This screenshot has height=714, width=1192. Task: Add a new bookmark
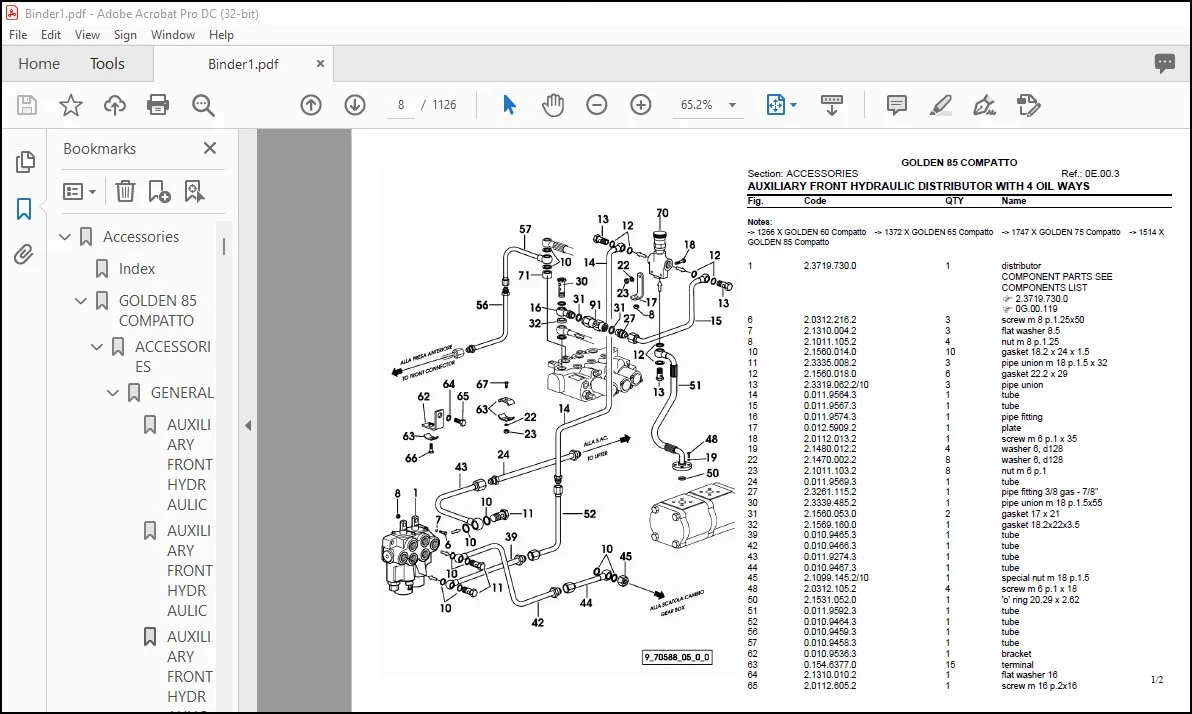coord(159,191)
